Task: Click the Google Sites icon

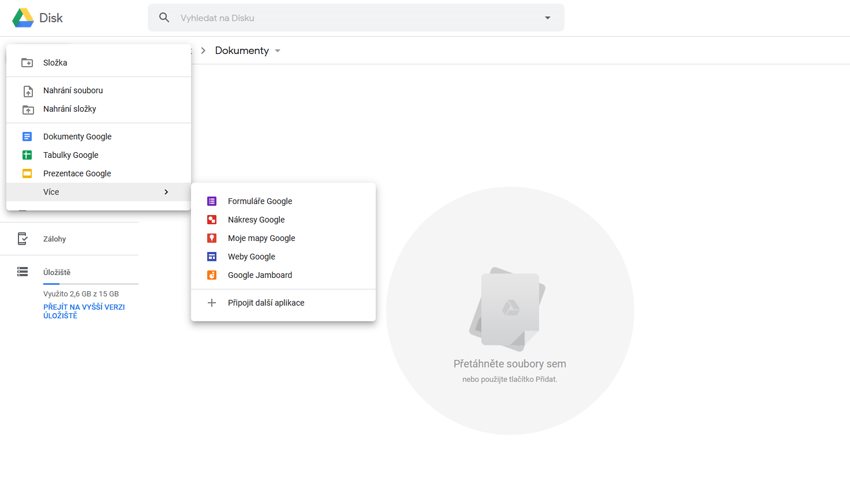Action: [x=211, y=257]
